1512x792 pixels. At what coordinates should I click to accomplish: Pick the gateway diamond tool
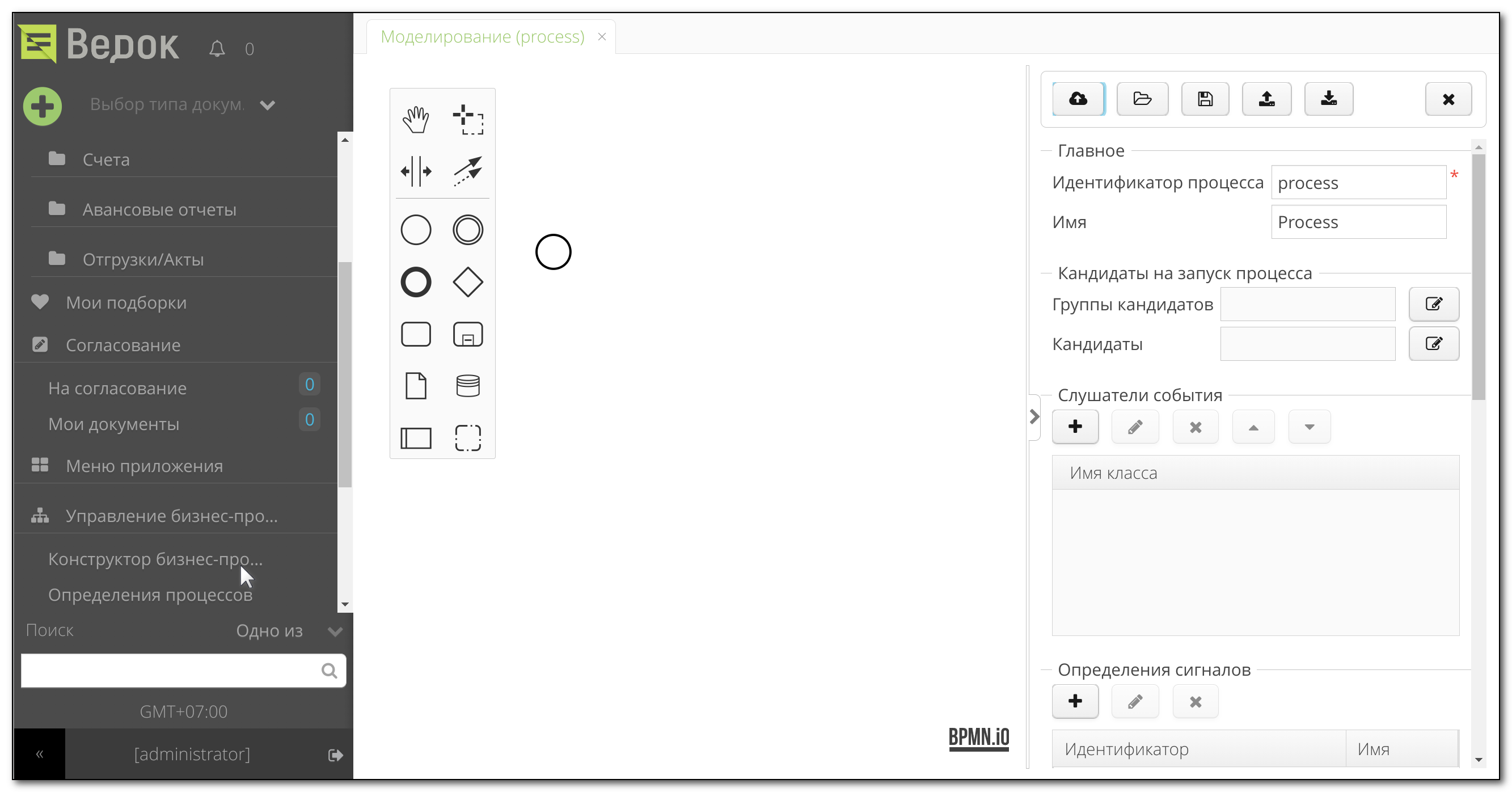click(x=468, y=281)
